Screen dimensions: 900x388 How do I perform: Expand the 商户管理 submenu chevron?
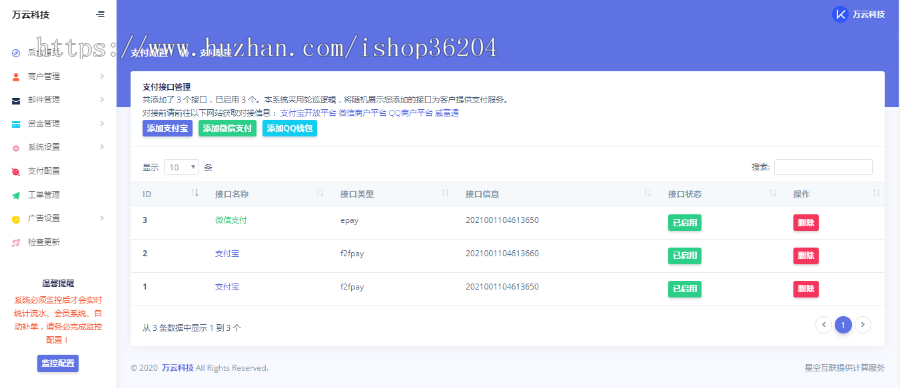pyautogui.click(x=102, y=76)
